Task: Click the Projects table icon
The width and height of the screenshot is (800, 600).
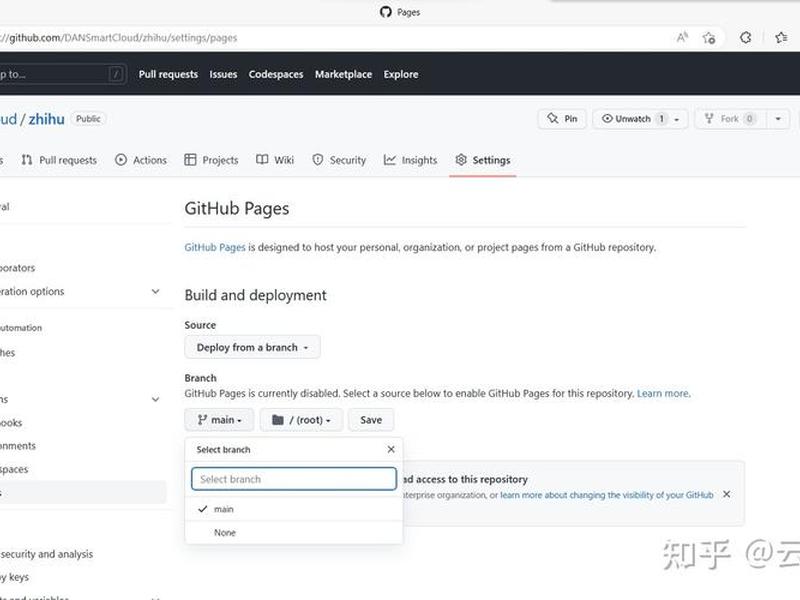Action: 190,160
